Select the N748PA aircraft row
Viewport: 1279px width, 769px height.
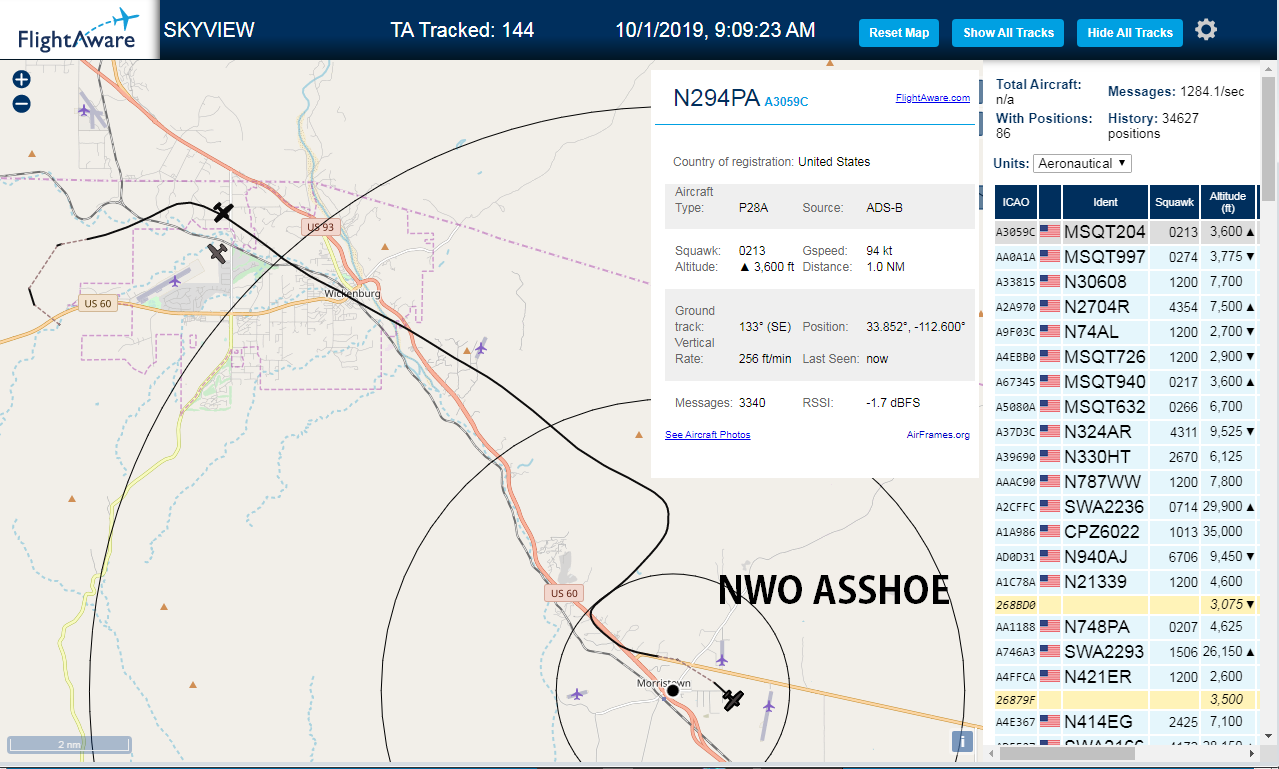pos(1125,628)
